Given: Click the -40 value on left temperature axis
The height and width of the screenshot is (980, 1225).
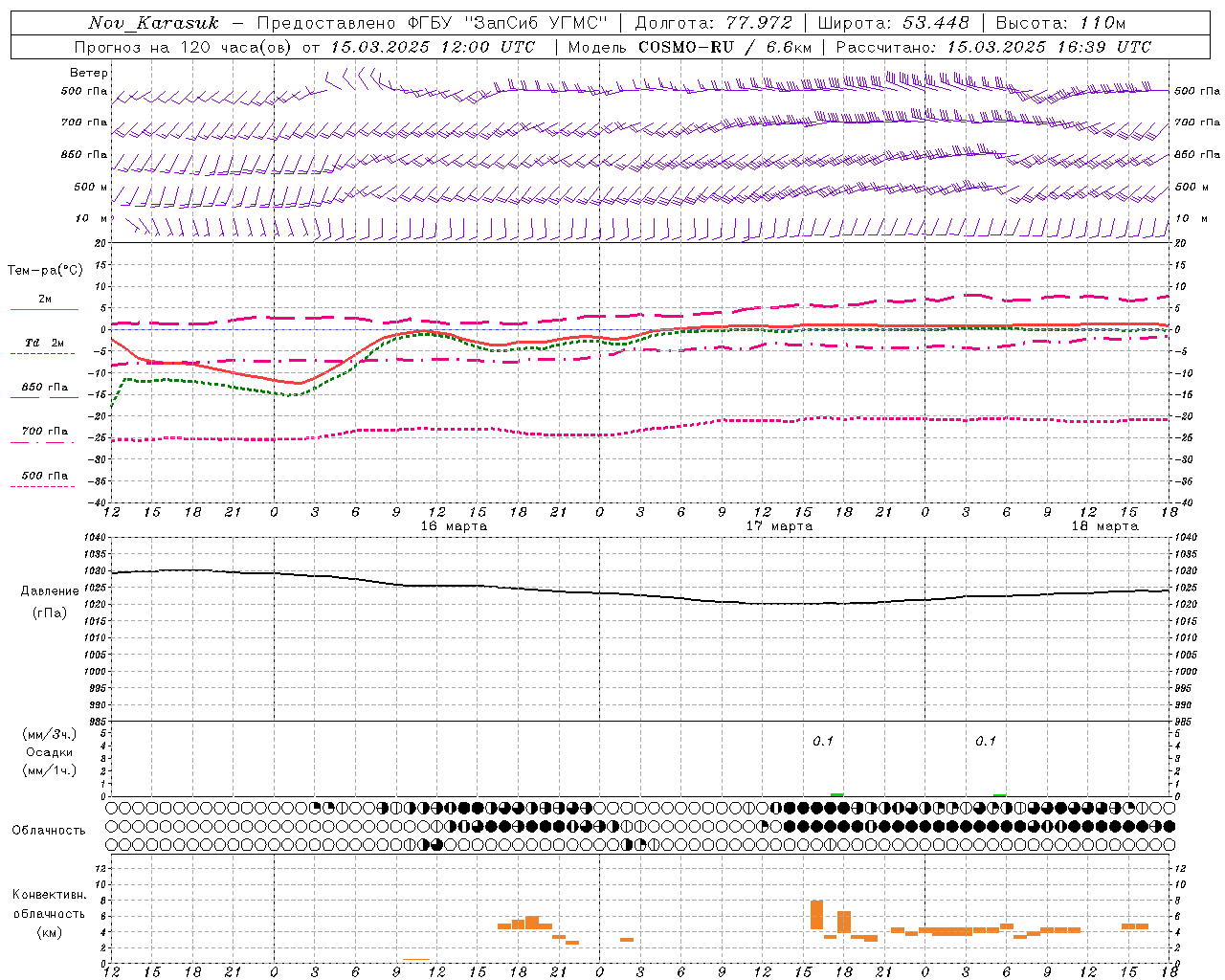Looking at the screenshot, I should [98, 503].
